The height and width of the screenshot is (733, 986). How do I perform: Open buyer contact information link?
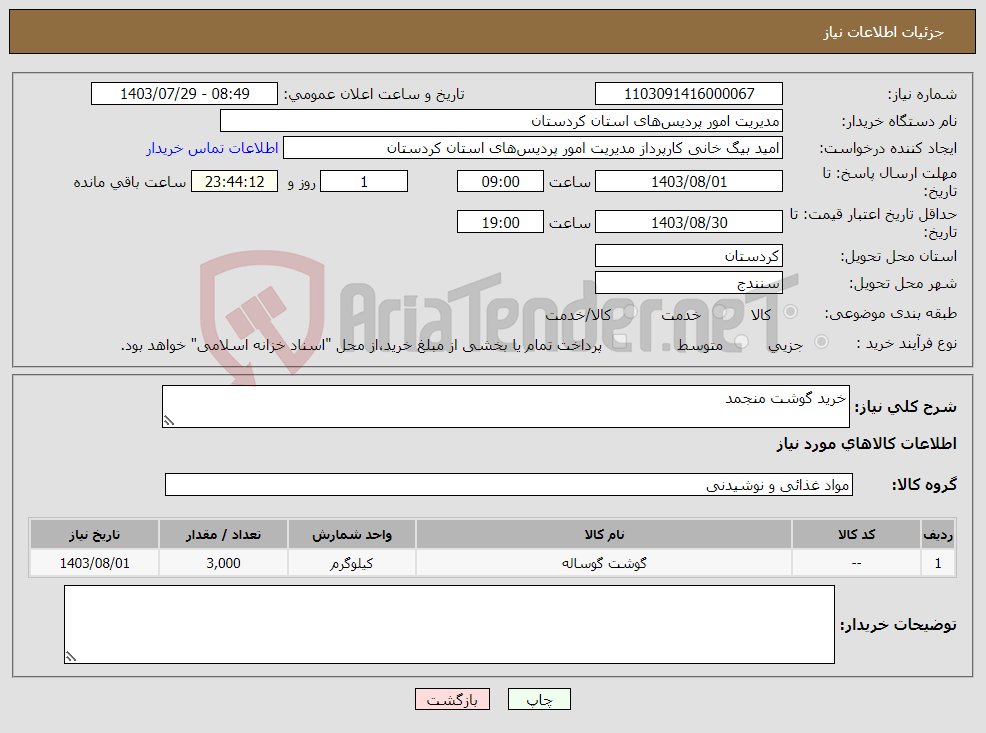click(x=213, y=148)
